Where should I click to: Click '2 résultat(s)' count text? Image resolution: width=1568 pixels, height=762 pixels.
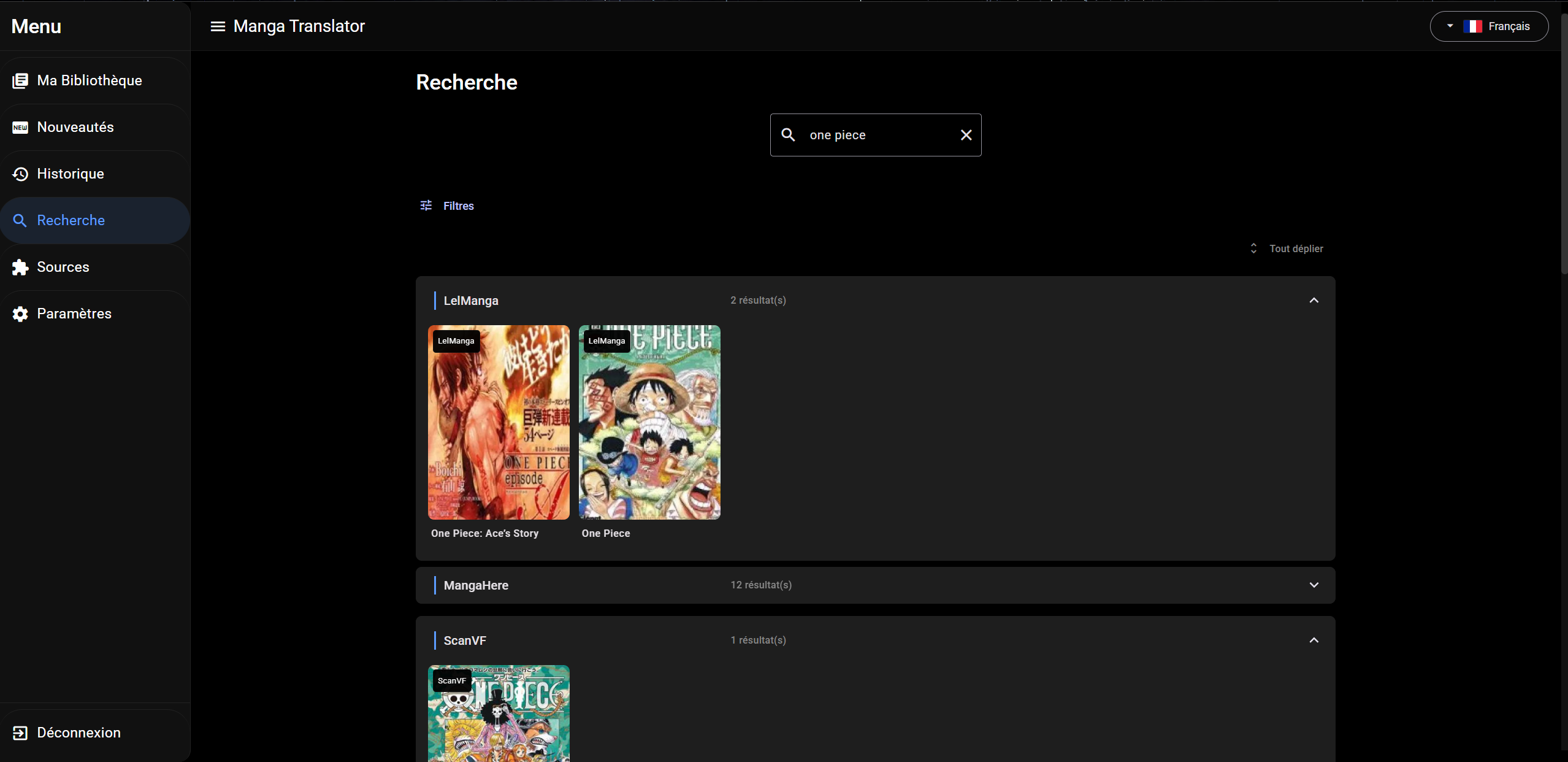point(758,300)
